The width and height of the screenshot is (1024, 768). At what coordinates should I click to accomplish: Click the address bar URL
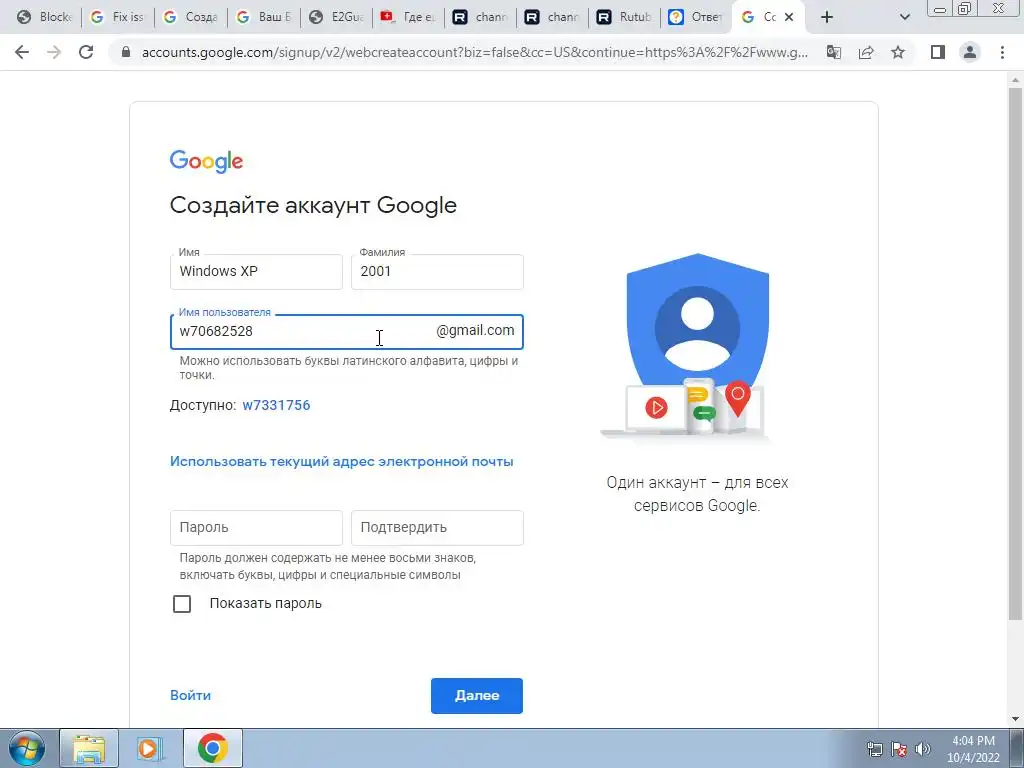[x=475, y=52]
